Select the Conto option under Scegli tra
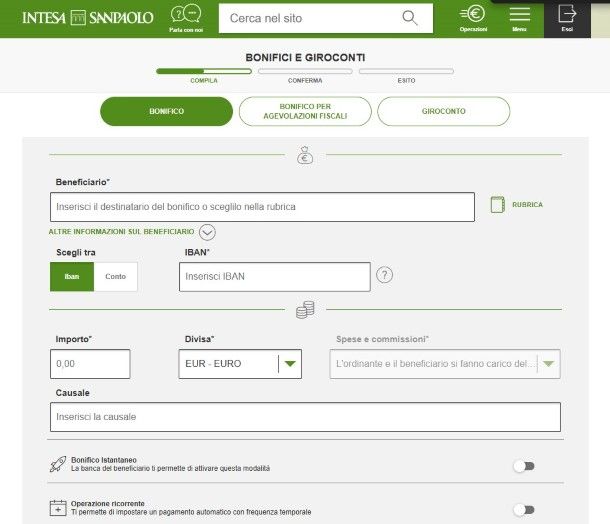 116,277
